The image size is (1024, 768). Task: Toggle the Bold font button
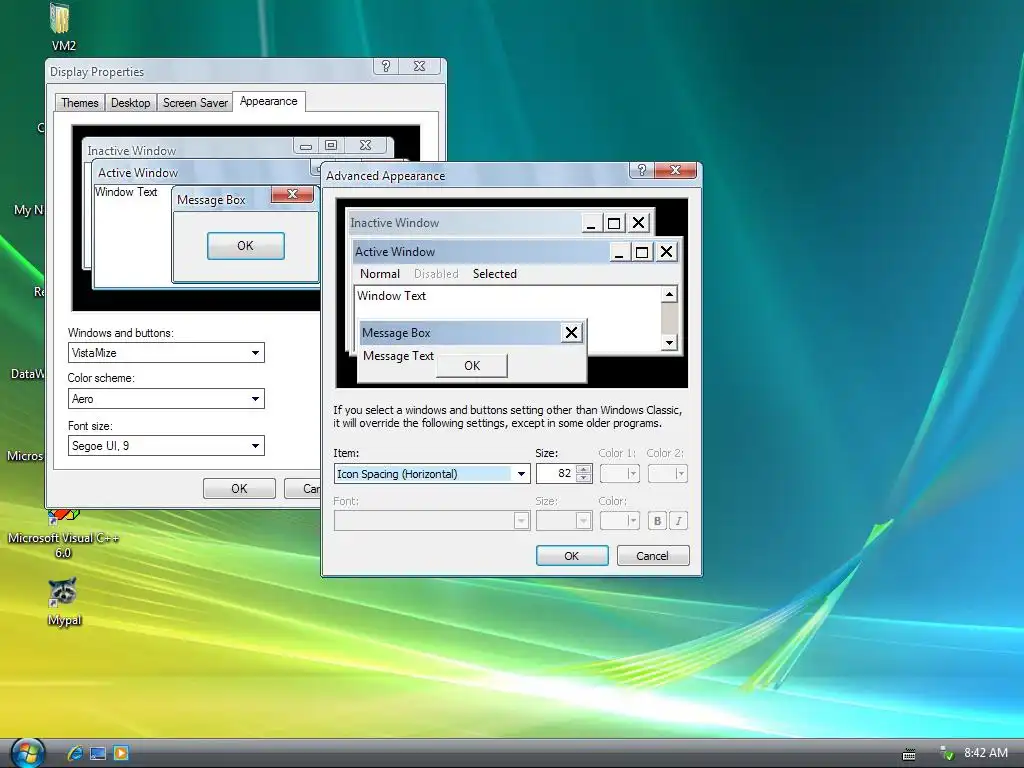(x=657, y=520)
